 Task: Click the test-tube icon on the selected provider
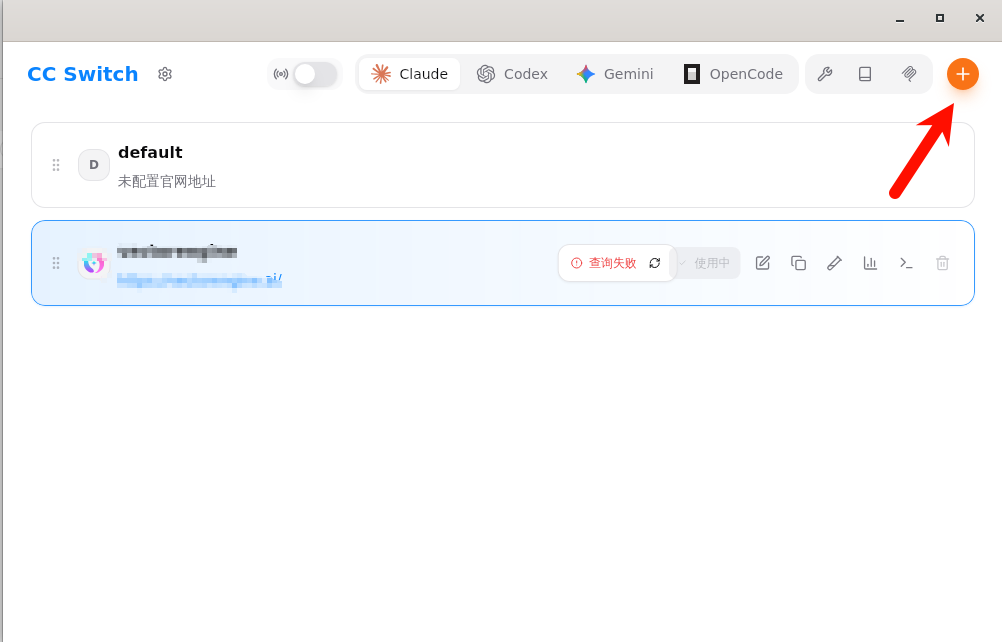pos(834,263)
